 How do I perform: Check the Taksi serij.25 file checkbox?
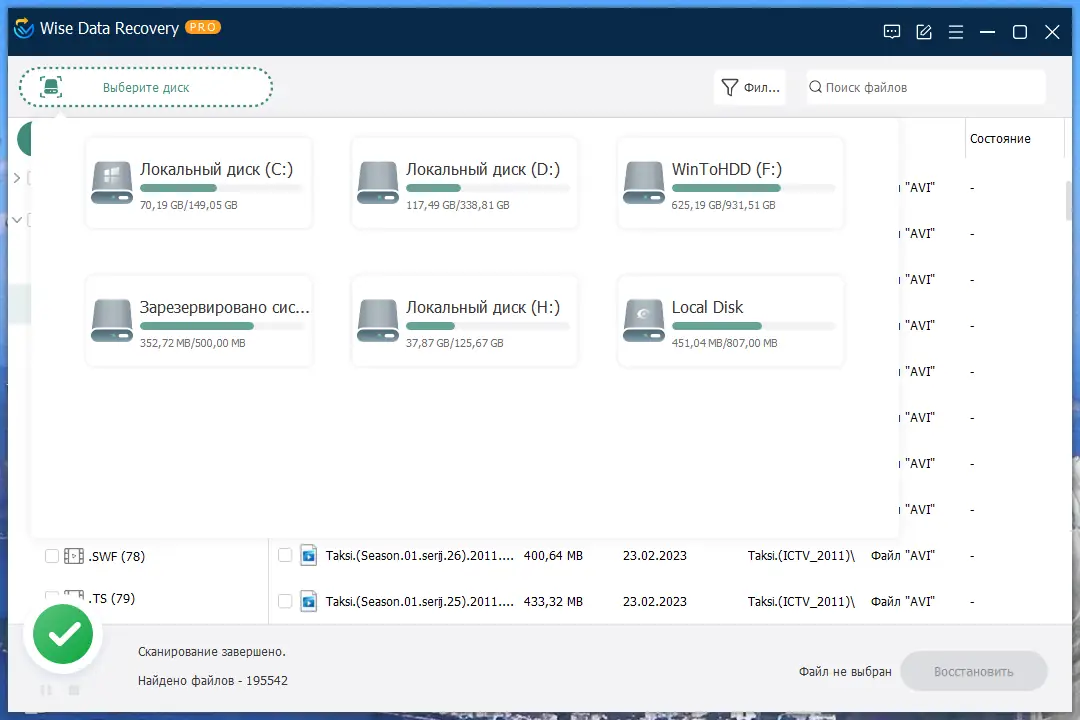click(x=285, y=601)
